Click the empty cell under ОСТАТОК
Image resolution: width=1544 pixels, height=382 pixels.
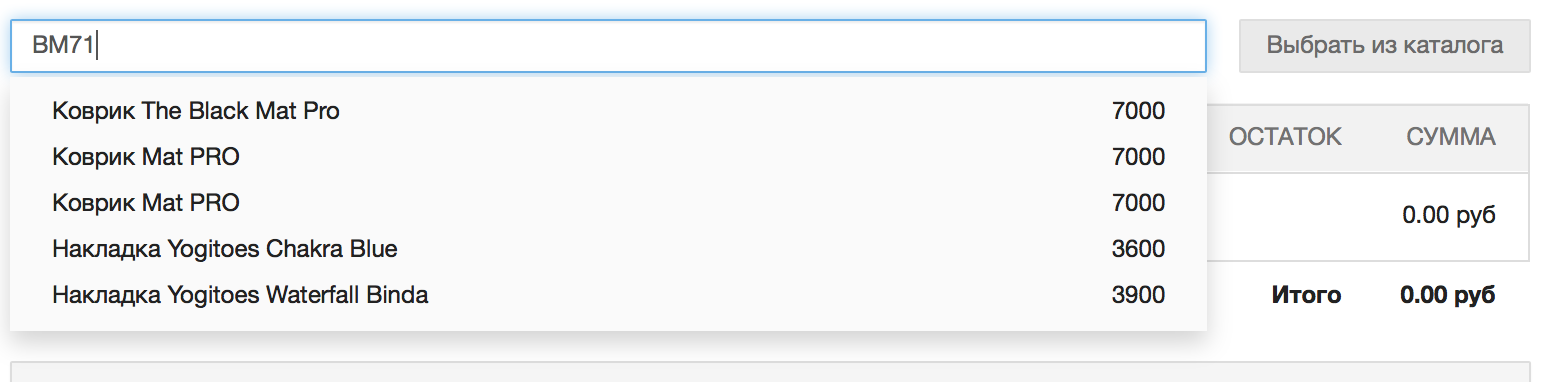click(1285, 216)
